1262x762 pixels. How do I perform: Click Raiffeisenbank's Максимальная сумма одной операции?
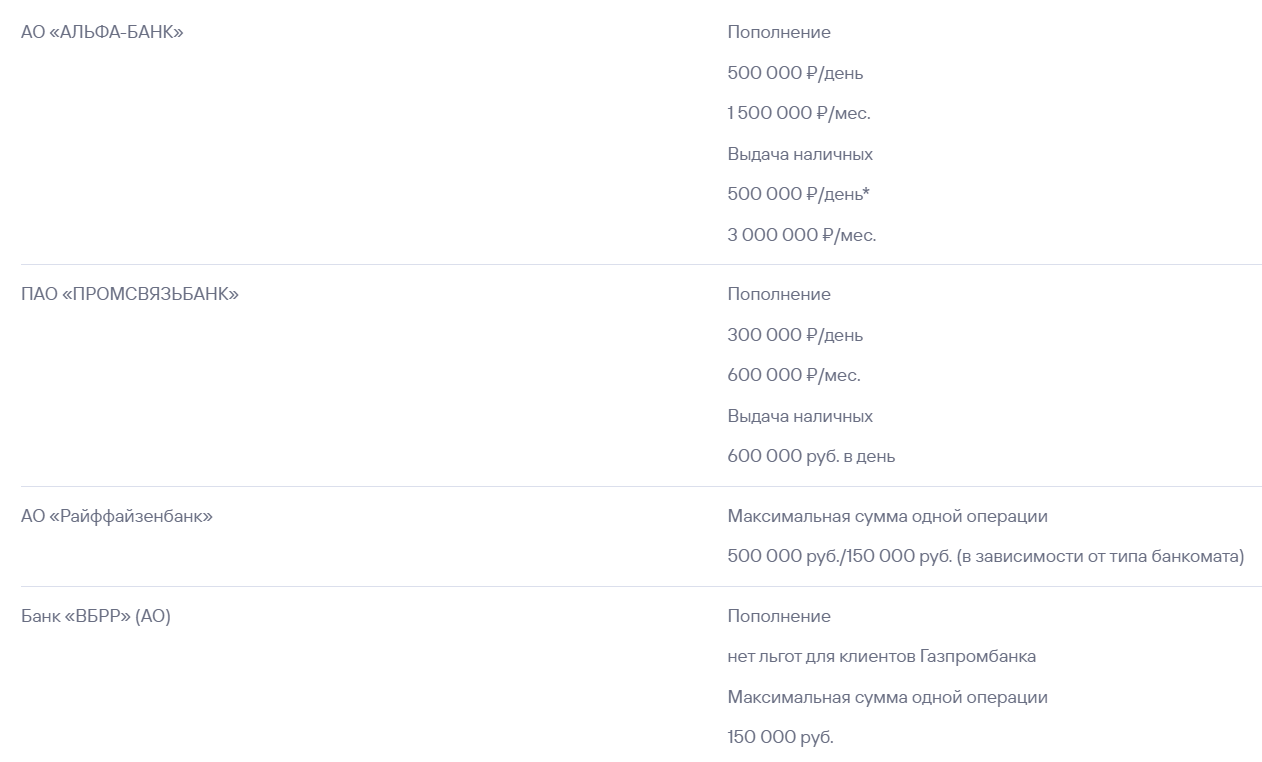click(x=888, y=516)
